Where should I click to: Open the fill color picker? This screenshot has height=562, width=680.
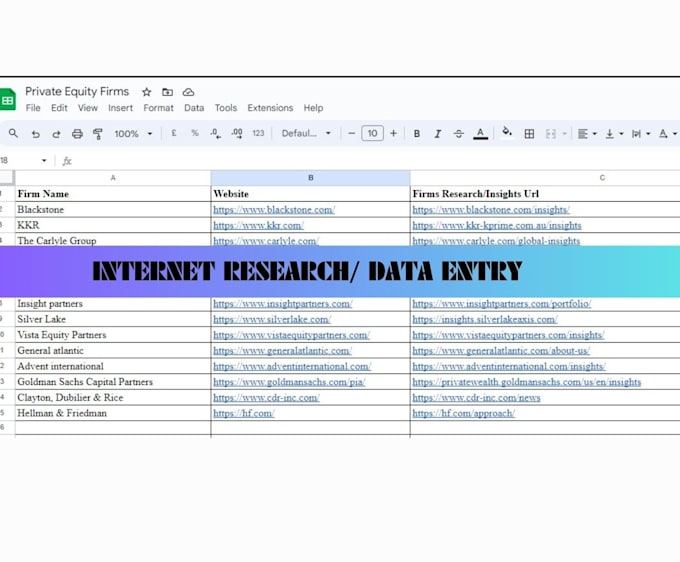click(x=507, y=132)
